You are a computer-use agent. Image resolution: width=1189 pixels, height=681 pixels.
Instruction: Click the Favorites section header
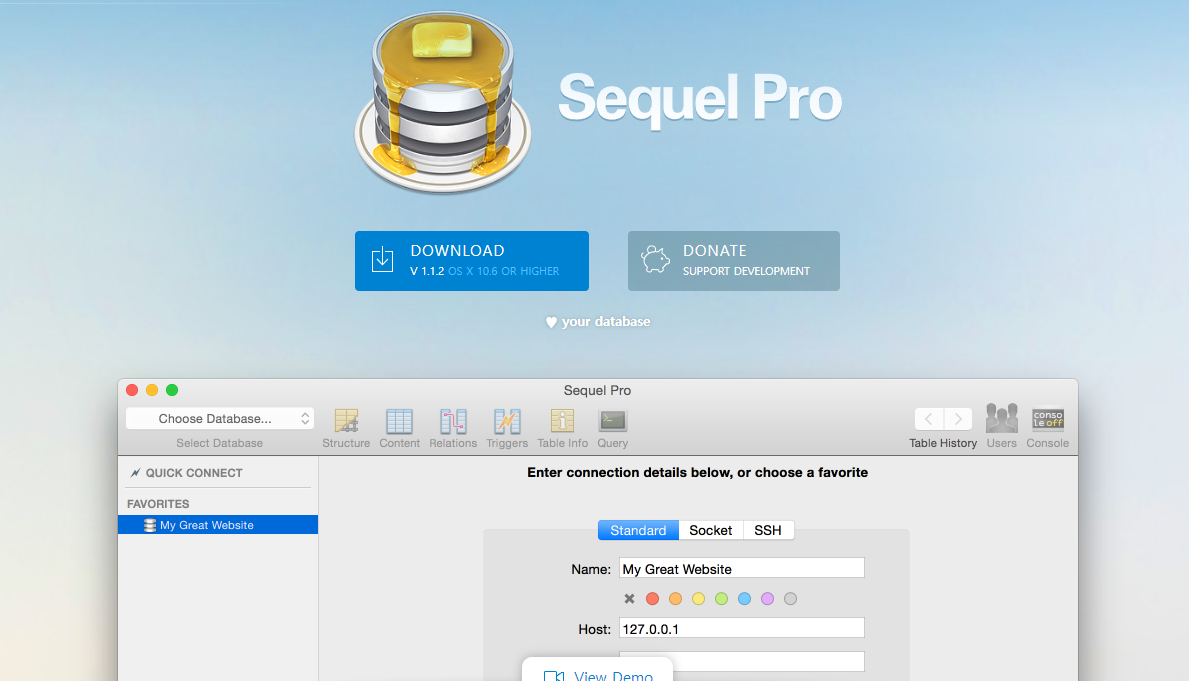point(158,504)
